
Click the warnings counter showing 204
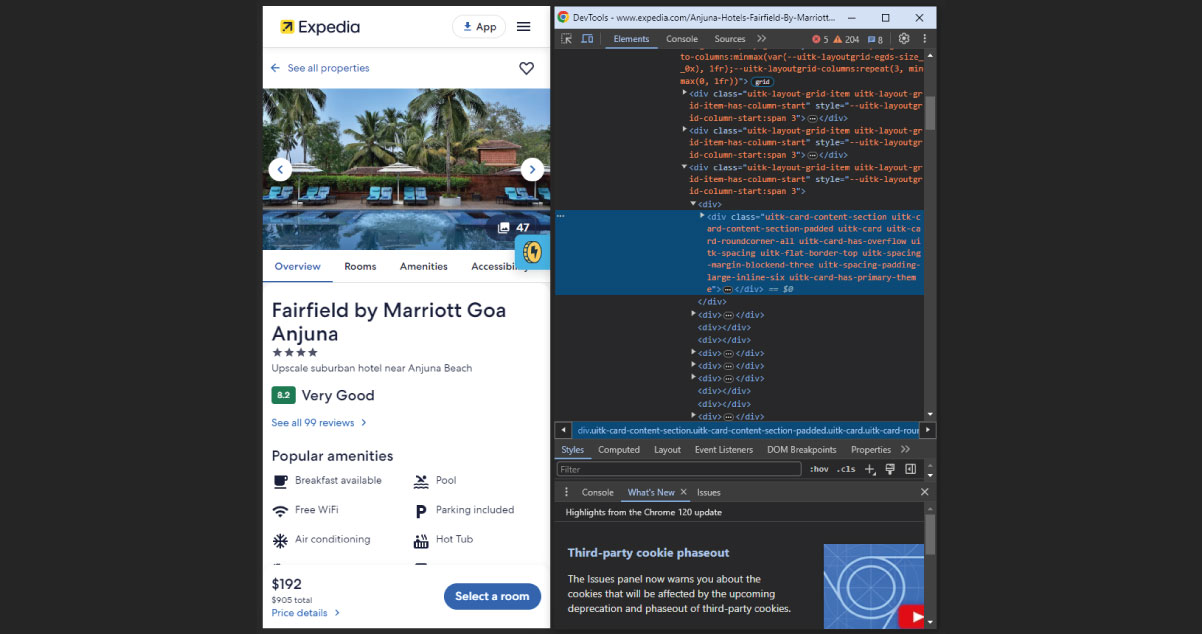click(845, 38)
